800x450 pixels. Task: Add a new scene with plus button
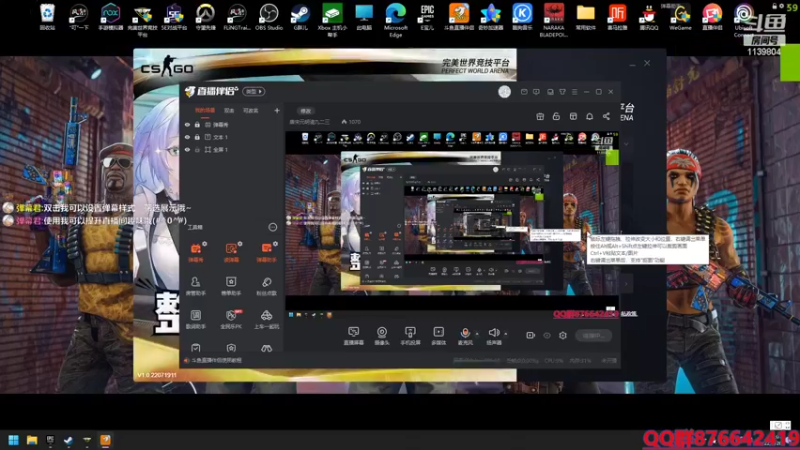[x=277, y=110]
